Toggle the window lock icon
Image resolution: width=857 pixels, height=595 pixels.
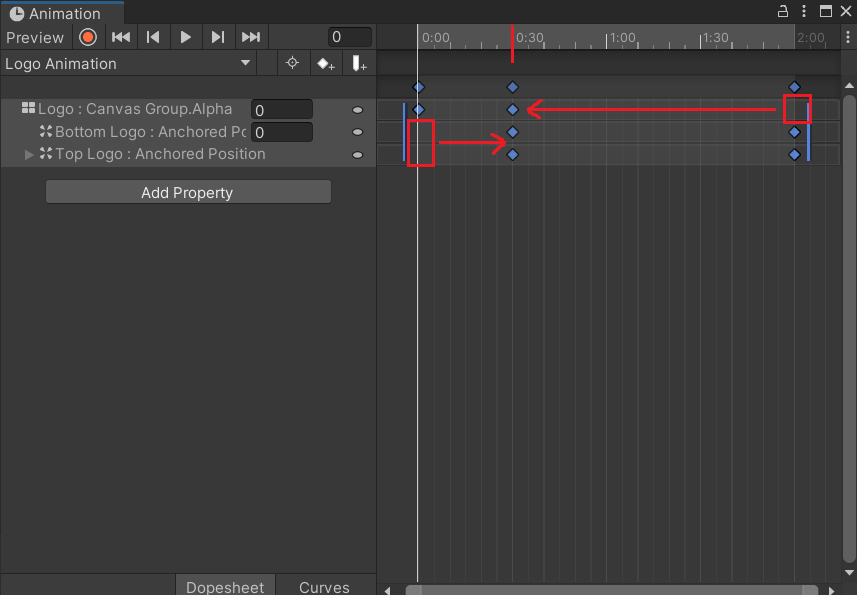[x=783, y=11]
